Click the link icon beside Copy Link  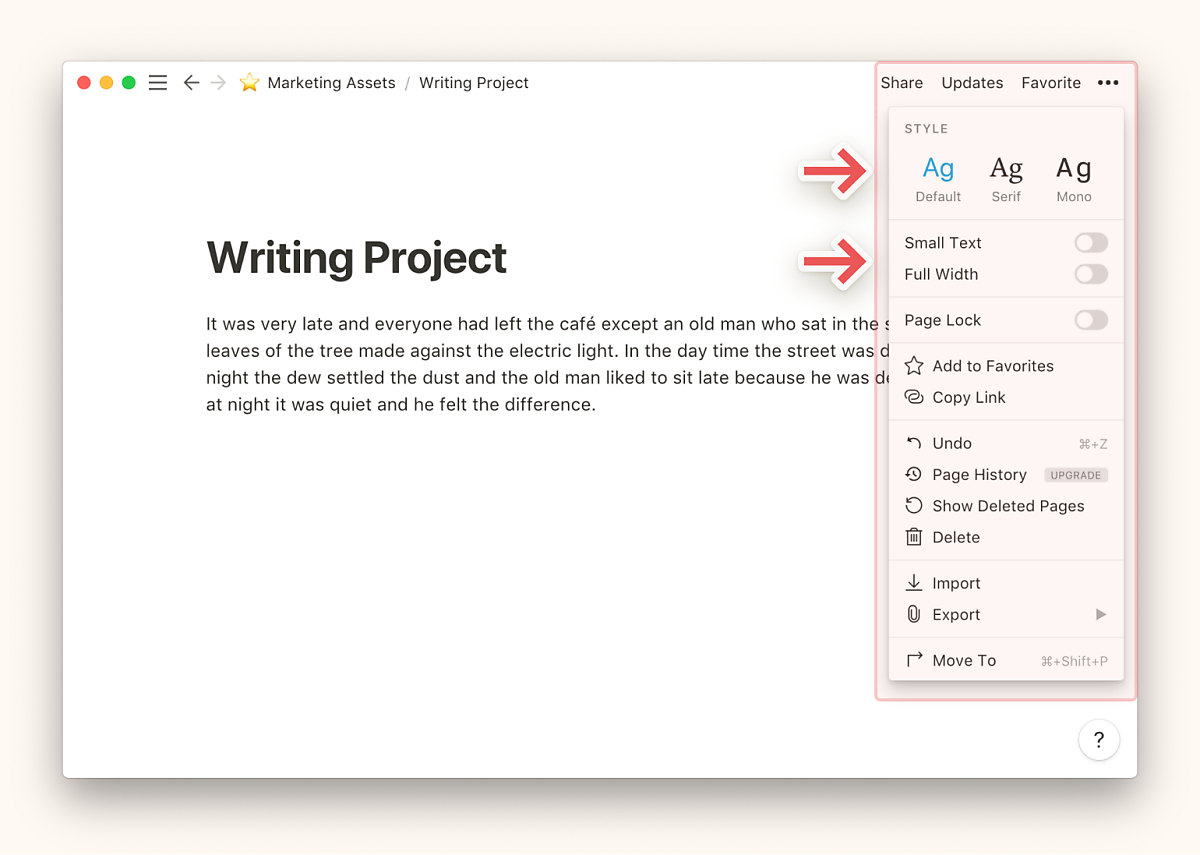click(x=914, y=397)
